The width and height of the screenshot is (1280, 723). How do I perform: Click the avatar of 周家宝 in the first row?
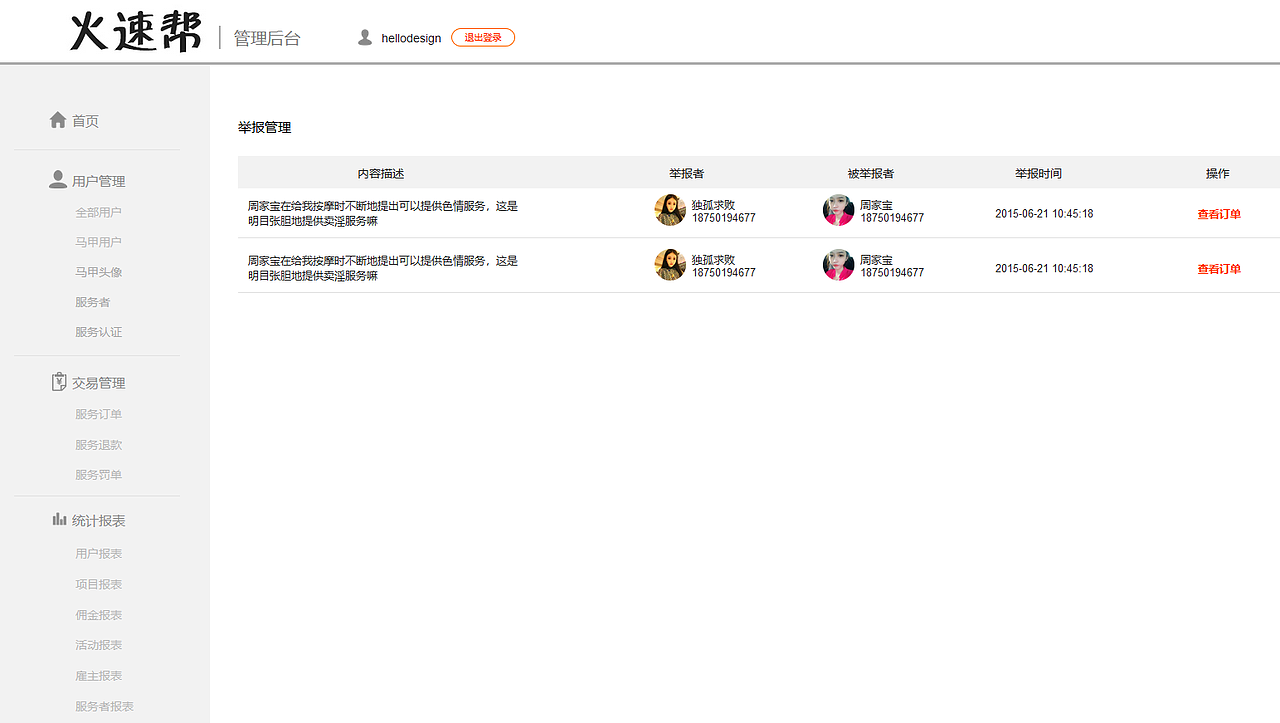pos(838,210)
